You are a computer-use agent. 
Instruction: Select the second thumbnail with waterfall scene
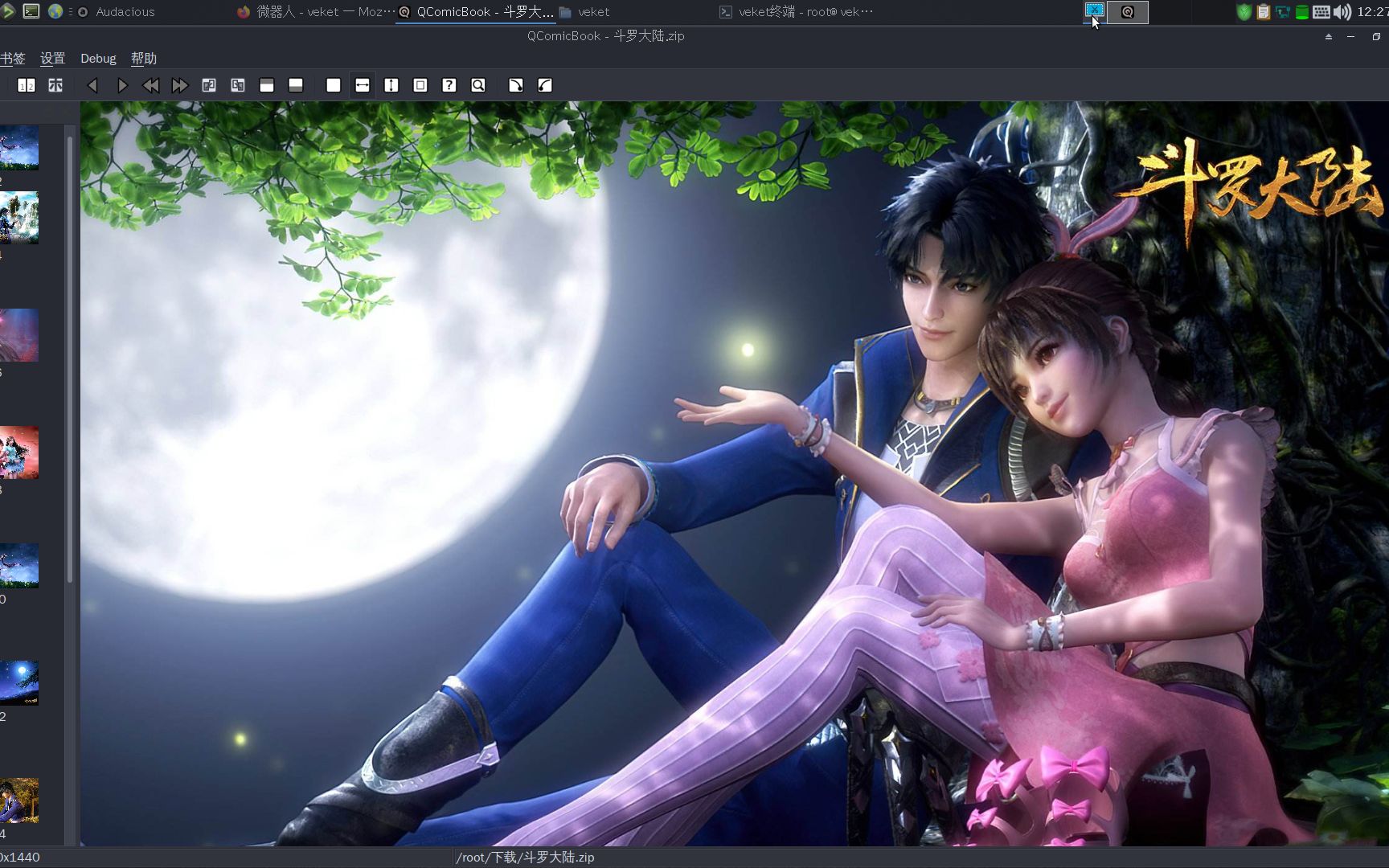19,218
